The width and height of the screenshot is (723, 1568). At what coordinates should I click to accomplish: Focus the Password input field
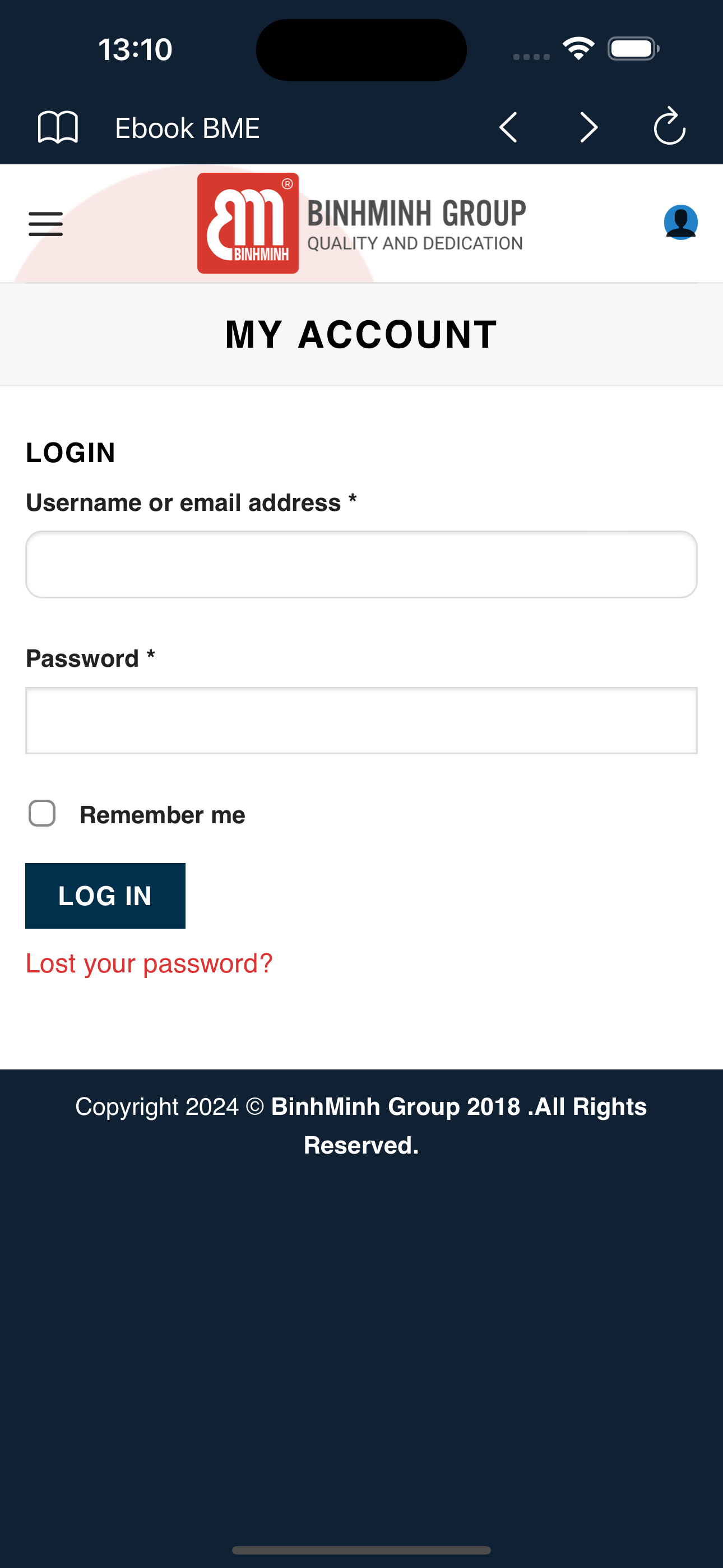361,721
